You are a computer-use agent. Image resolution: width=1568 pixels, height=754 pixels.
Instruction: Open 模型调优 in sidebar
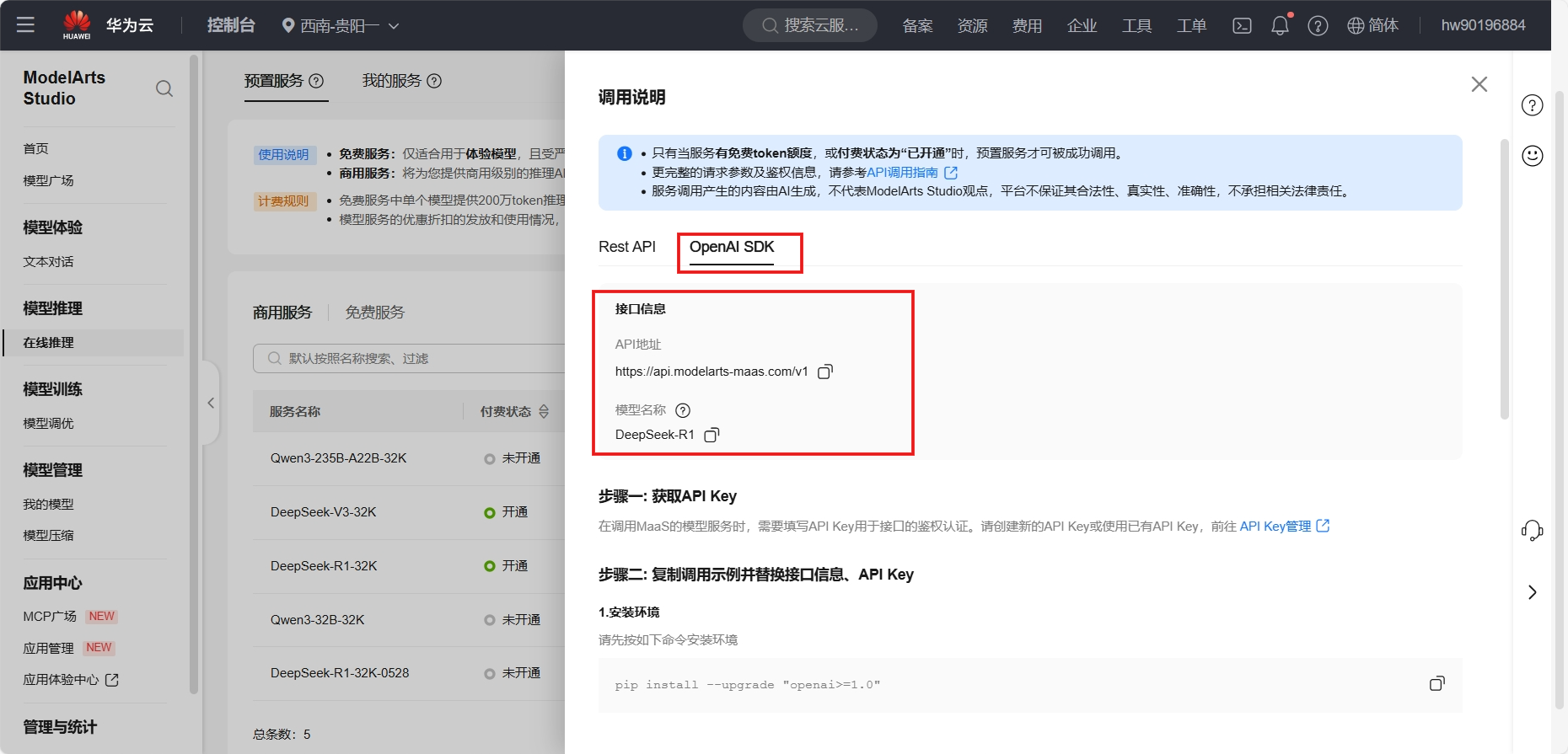(48, 423)
